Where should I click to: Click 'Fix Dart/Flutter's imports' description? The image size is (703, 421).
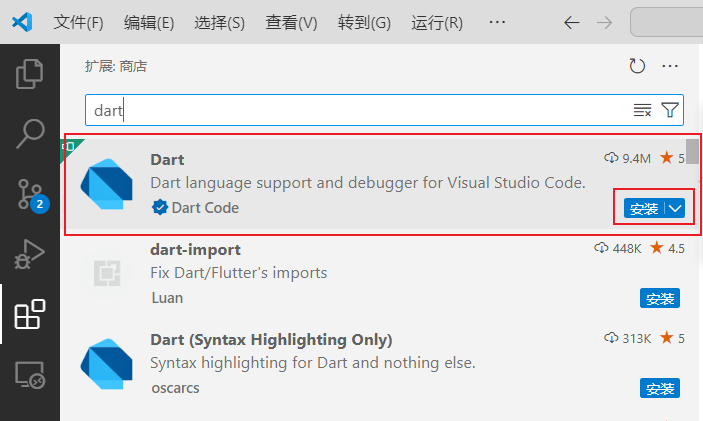coord(239,273)
